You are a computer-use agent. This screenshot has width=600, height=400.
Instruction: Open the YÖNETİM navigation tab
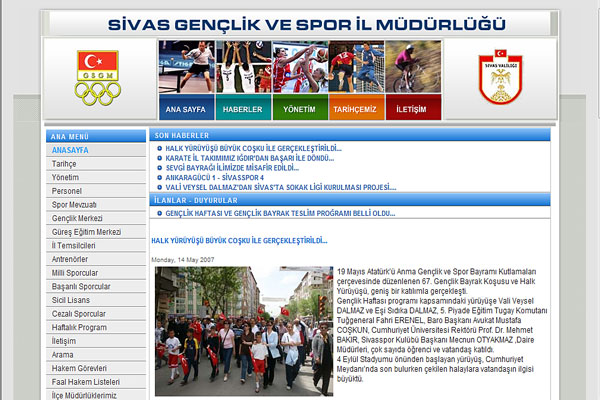300,108
